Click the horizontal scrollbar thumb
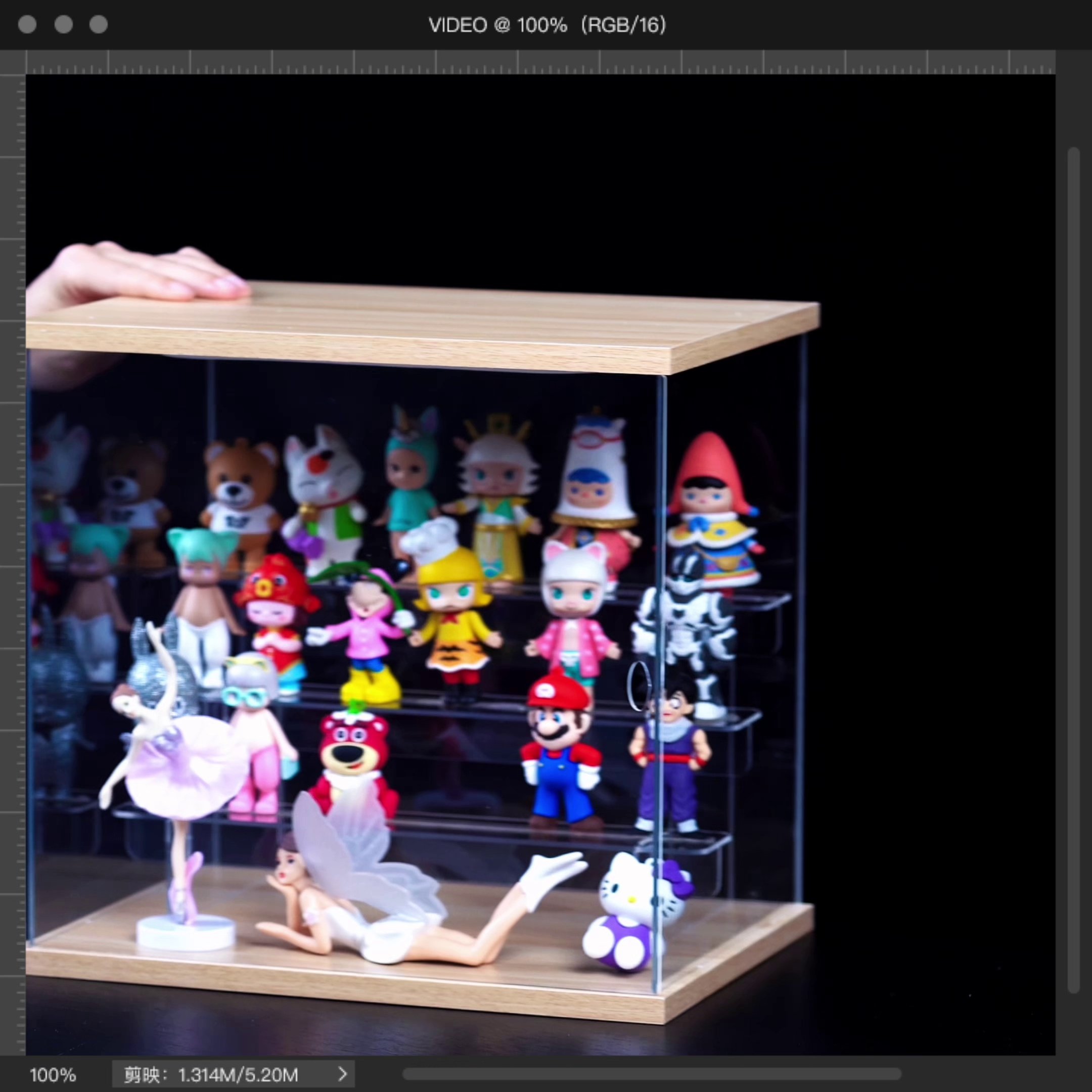Screen dimensions: 1092x1092 click(x=651, y=1073)
